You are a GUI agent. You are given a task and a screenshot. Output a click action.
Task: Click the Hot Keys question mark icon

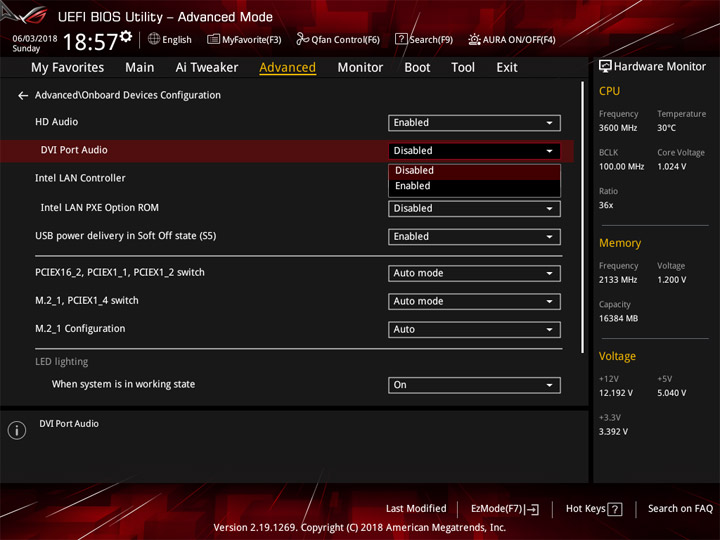[615, 509]
